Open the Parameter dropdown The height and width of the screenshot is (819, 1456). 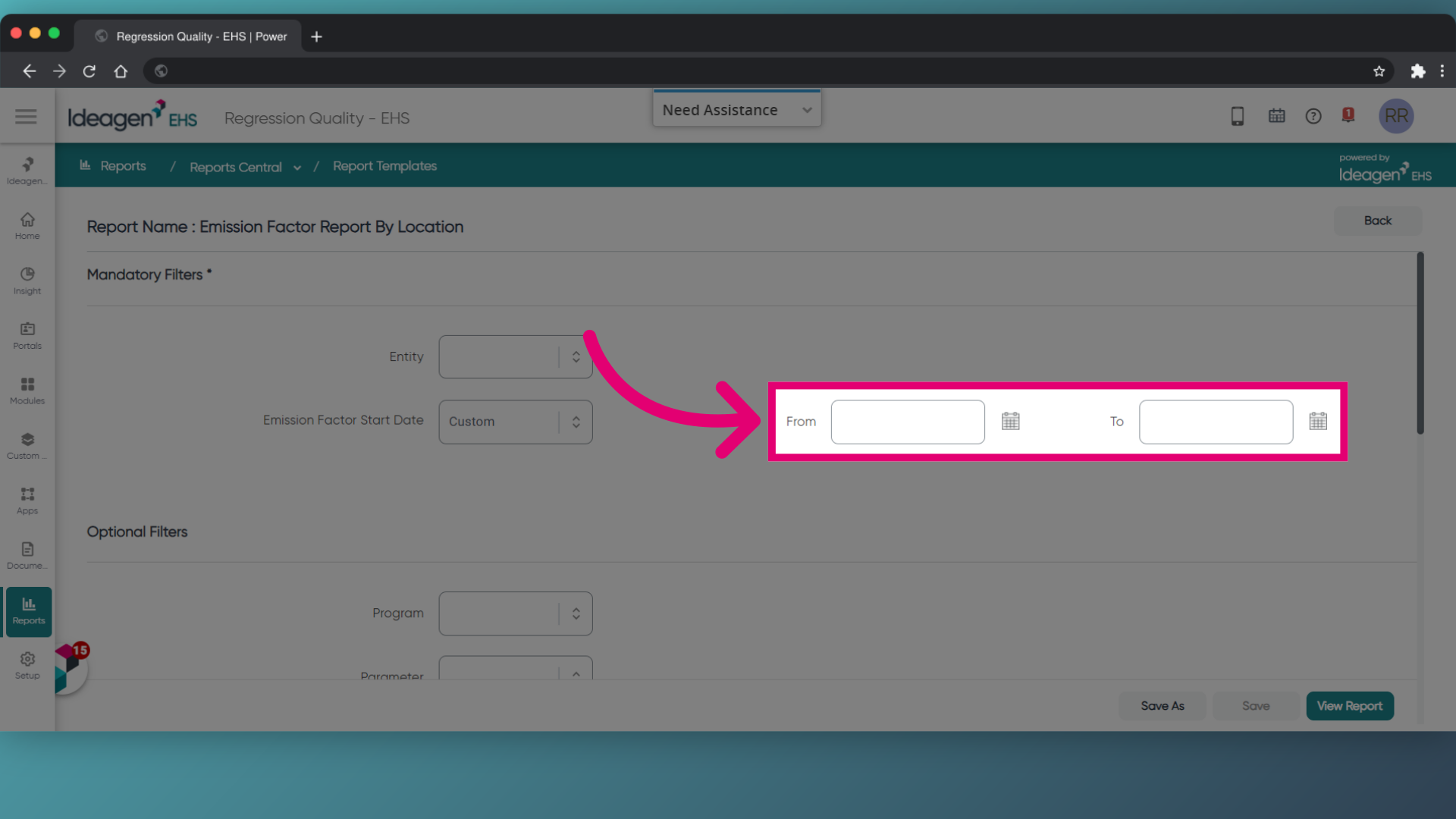click(516, 668)
